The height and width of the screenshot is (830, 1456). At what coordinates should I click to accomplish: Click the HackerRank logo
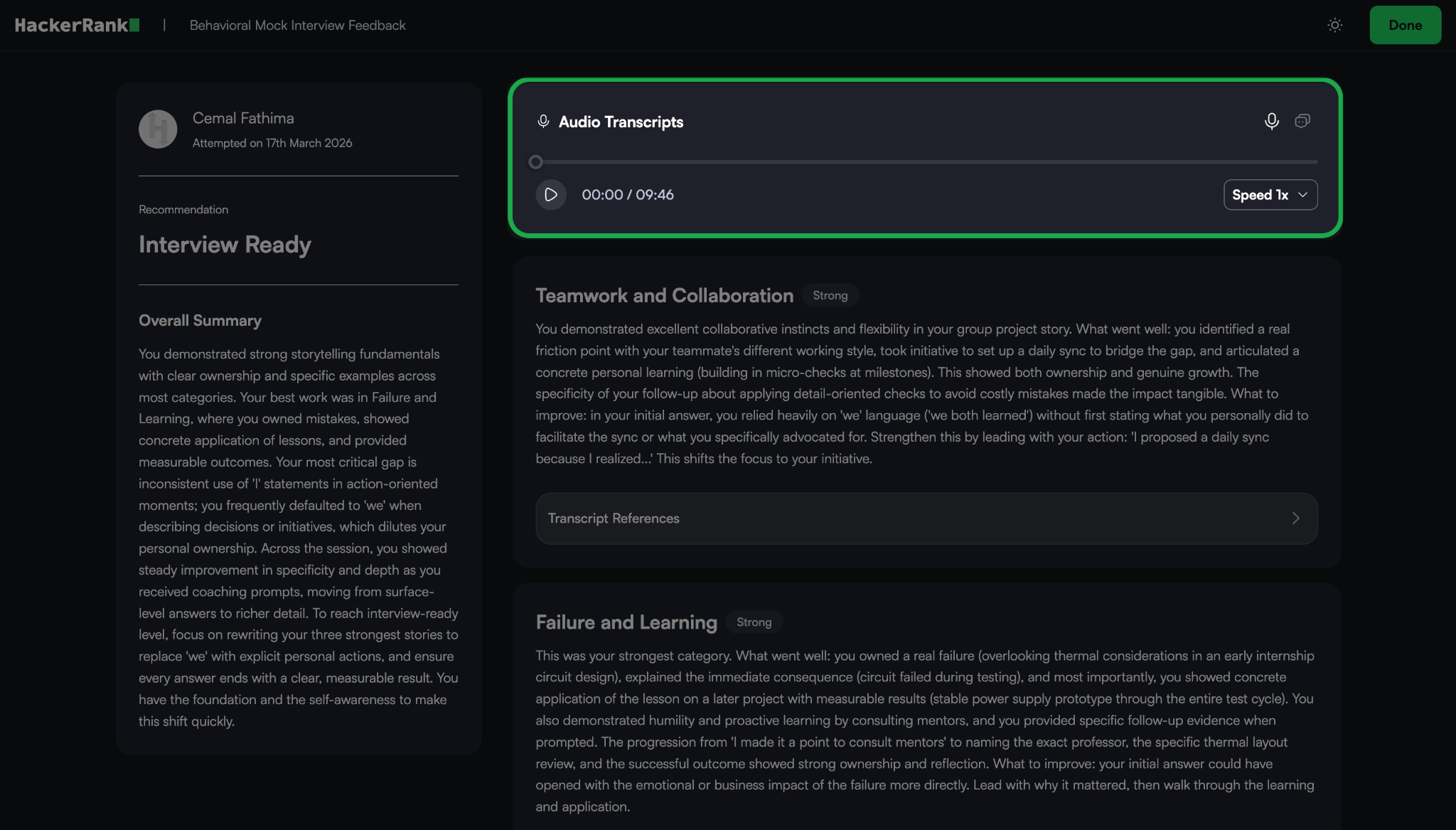click(77, 26)
